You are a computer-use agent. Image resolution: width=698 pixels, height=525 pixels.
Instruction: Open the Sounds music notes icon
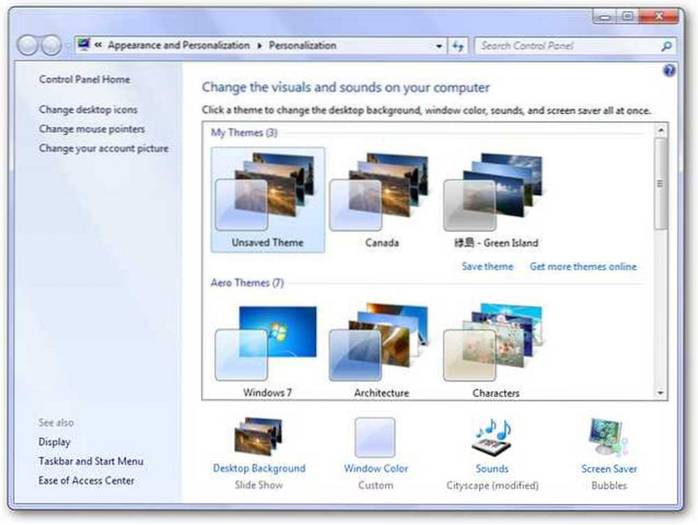tap(491, 437)
